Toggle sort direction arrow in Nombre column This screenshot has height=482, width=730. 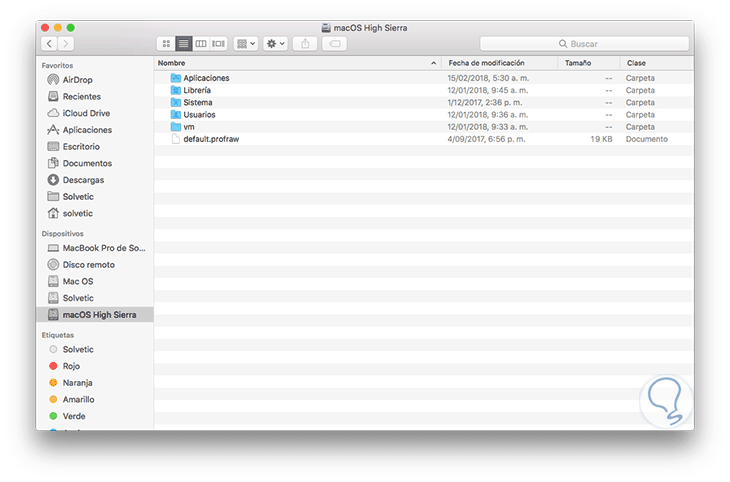[433, 63]
